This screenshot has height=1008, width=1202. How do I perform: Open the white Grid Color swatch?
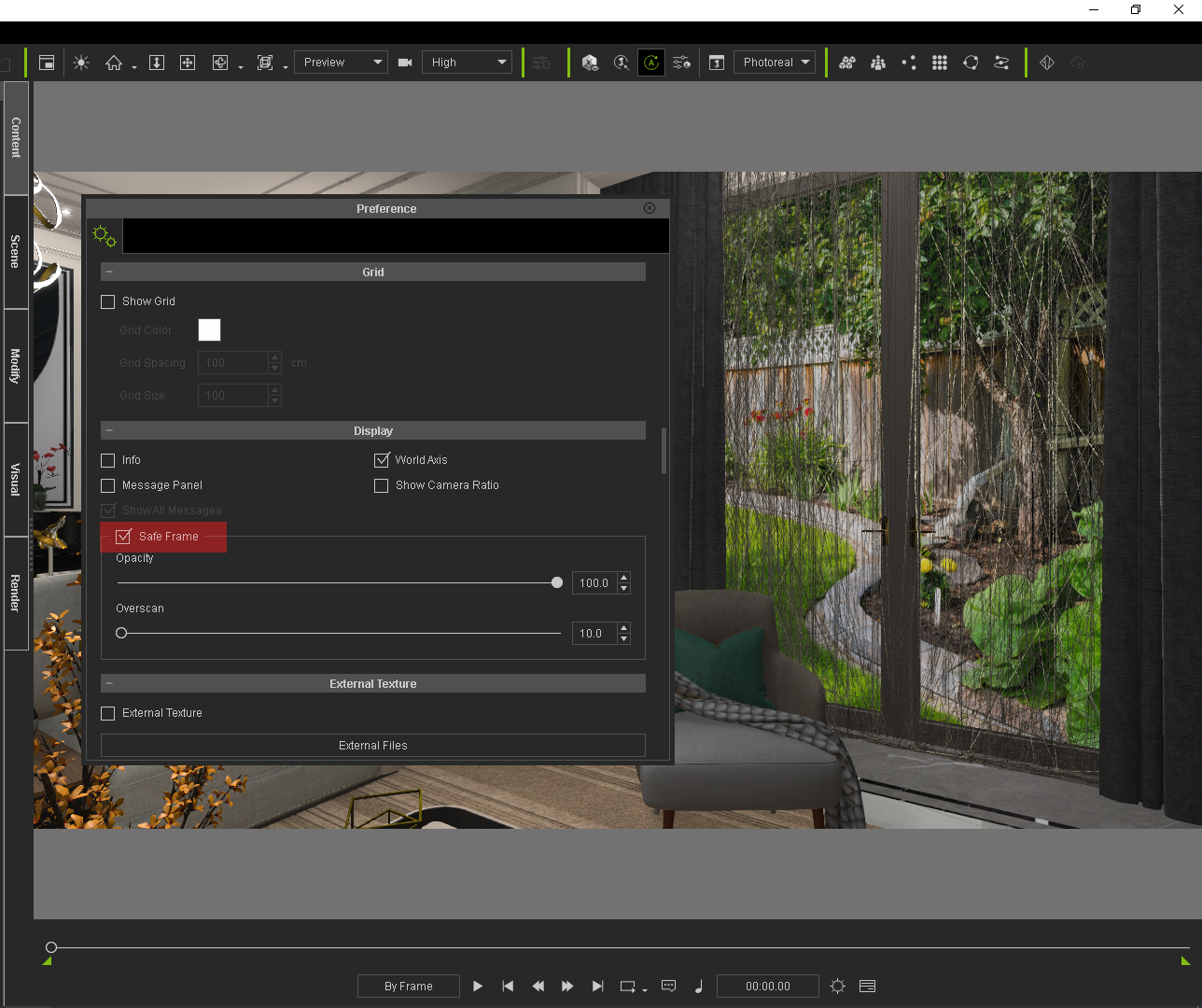(209, 329)
